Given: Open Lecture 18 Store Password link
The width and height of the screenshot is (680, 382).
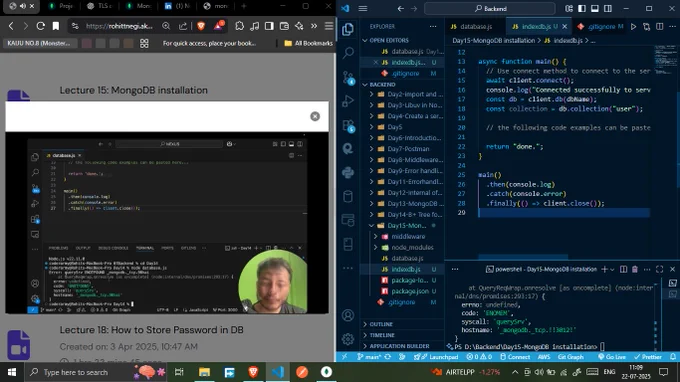Looking at the screenshot, I should [x=151, y=330].
